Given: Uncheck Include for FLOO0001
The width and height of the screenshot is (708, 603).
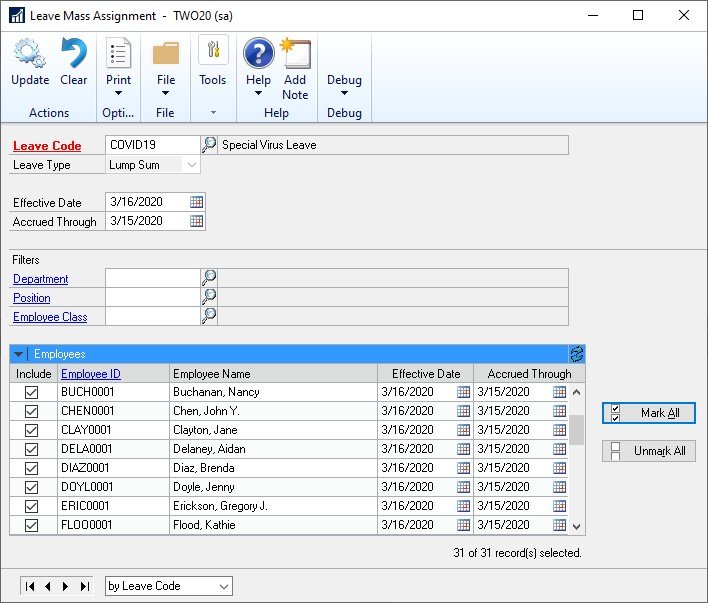Looking at the screenshot, I should [31, 525].
